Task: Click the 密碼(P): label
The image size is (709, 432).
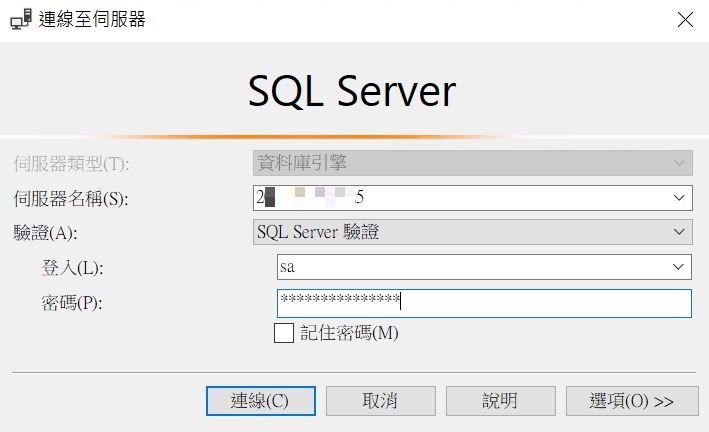Action: point(72,303)
